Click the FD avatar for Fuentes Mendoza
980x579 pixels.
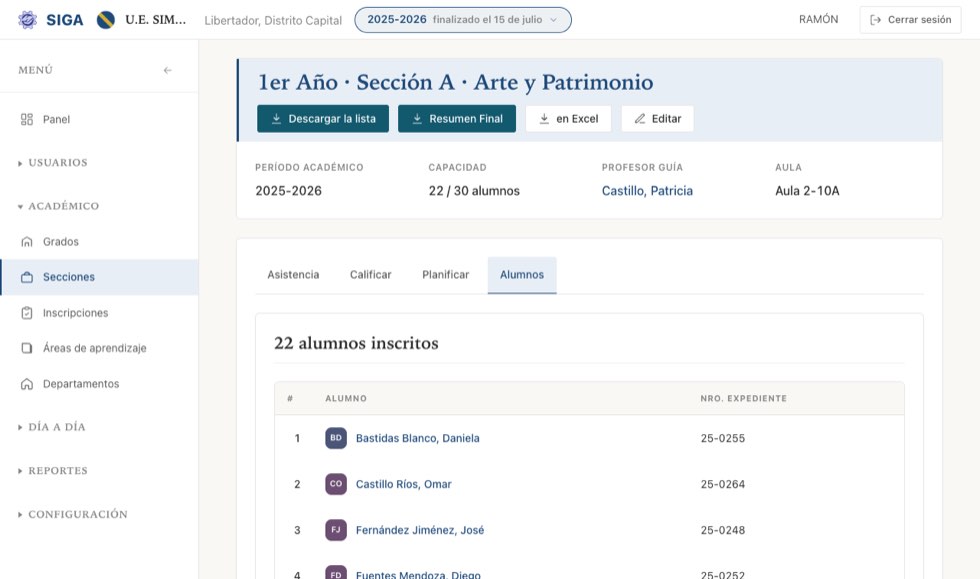point(336,573)
